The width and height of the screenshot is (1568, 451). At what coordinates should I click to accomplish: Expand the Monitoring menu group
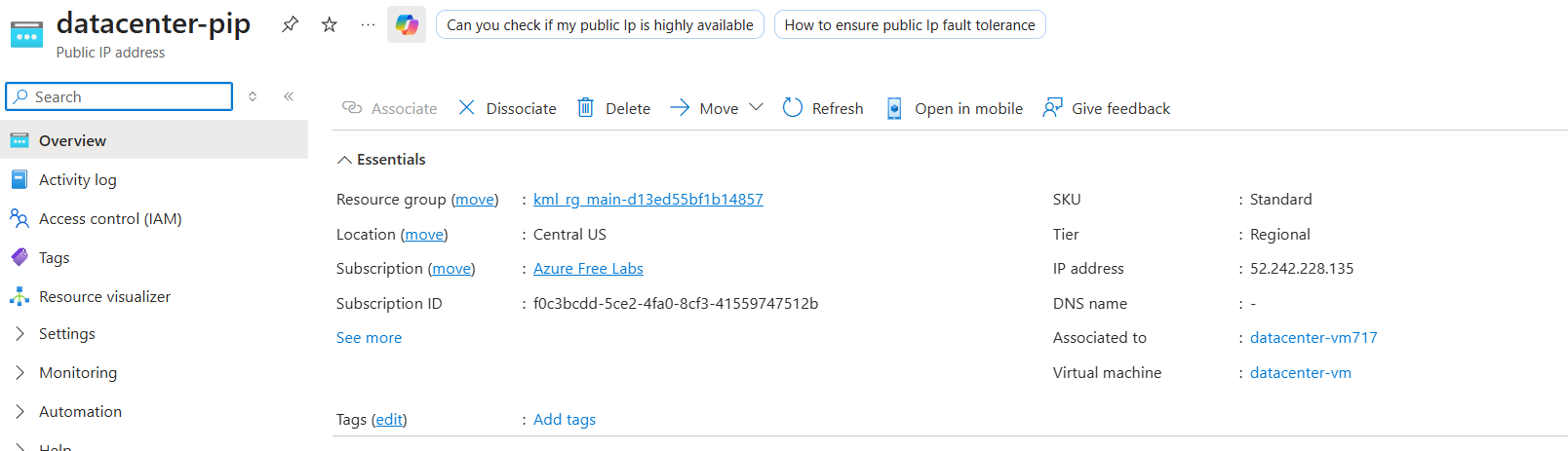pos(20,372)
